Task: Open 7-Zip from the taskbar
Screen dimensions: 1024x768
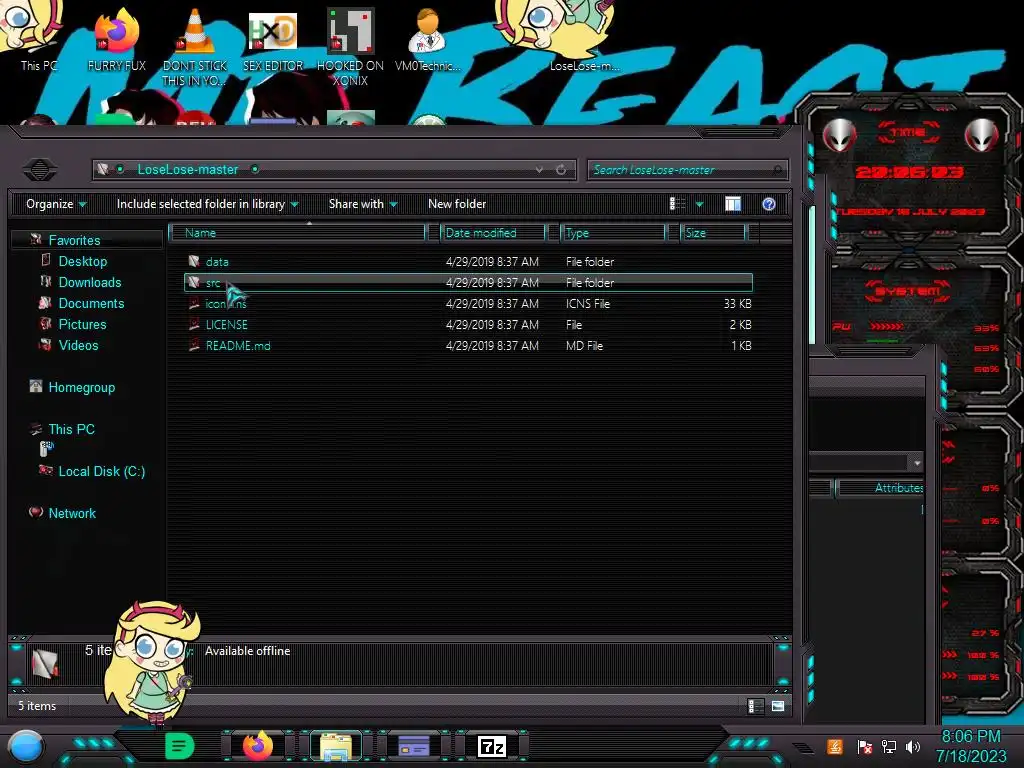Action: [492, 746]
